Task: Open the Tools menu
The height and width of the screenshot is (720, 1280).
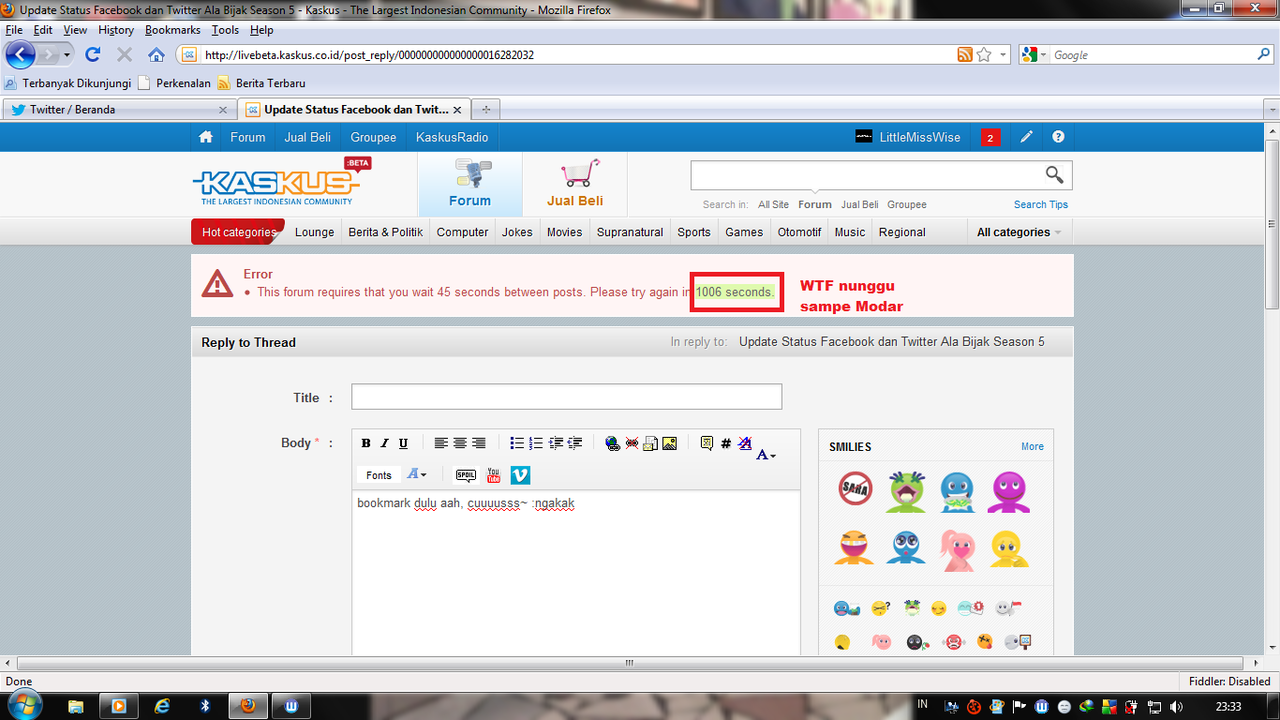Action: pyautogui.click(x=225, y=30)
